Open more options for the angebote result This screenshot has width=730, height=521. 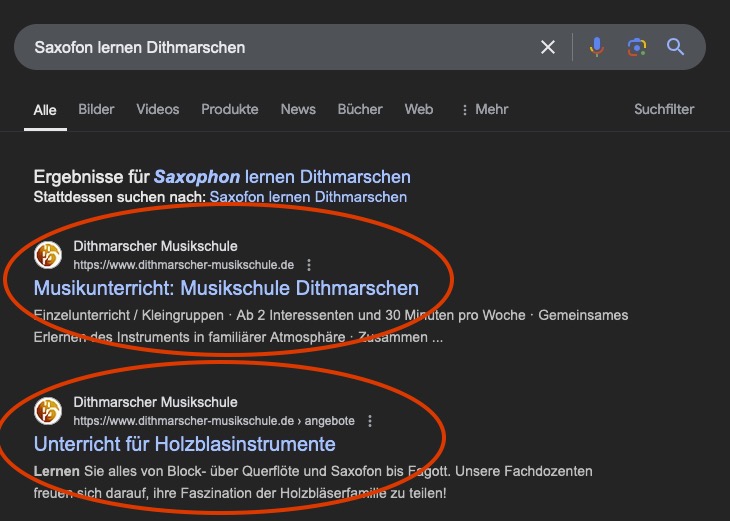click(370, 421)
